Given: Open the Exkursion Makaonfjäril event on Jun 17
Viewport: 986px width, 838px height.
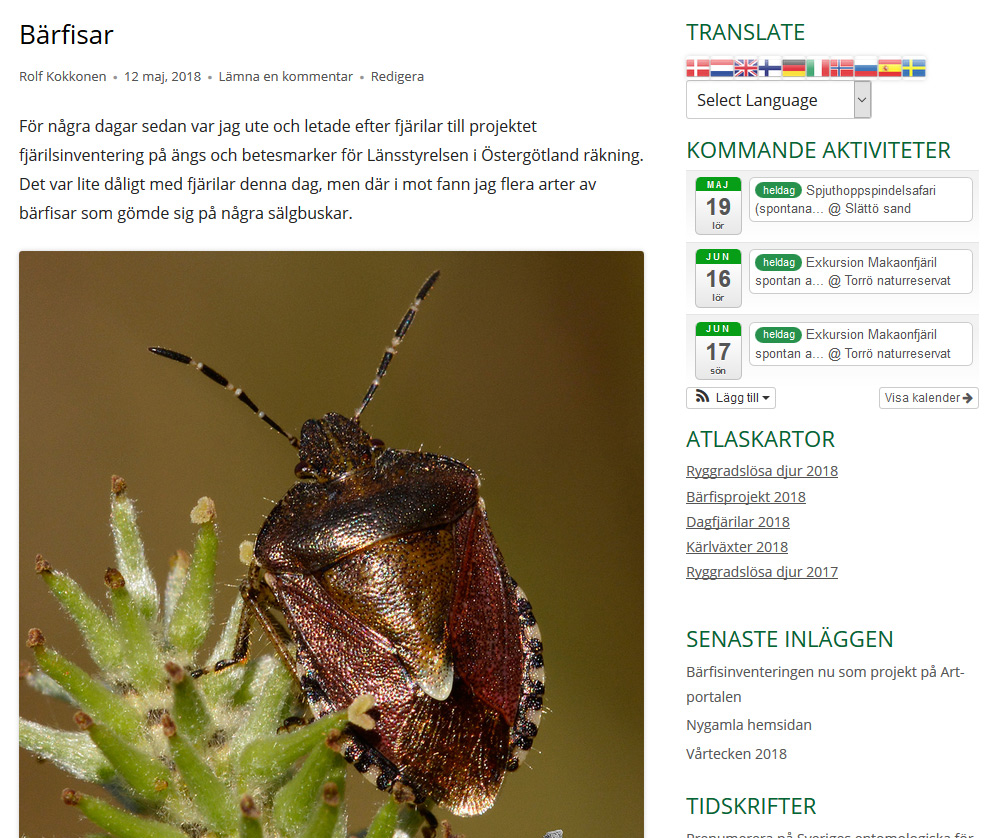Looking at the screenshot, I should (860, 344).
